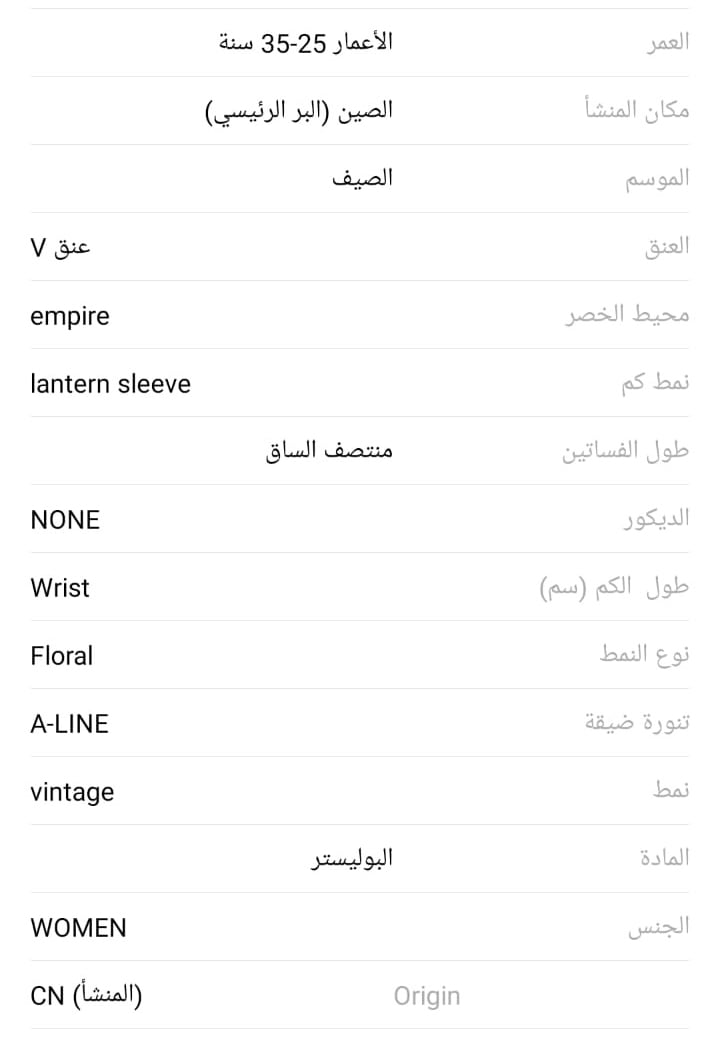Select the China mainland origin value
Image resolution: width=720 pixels, height=1042 pixels.
[299, 111]
